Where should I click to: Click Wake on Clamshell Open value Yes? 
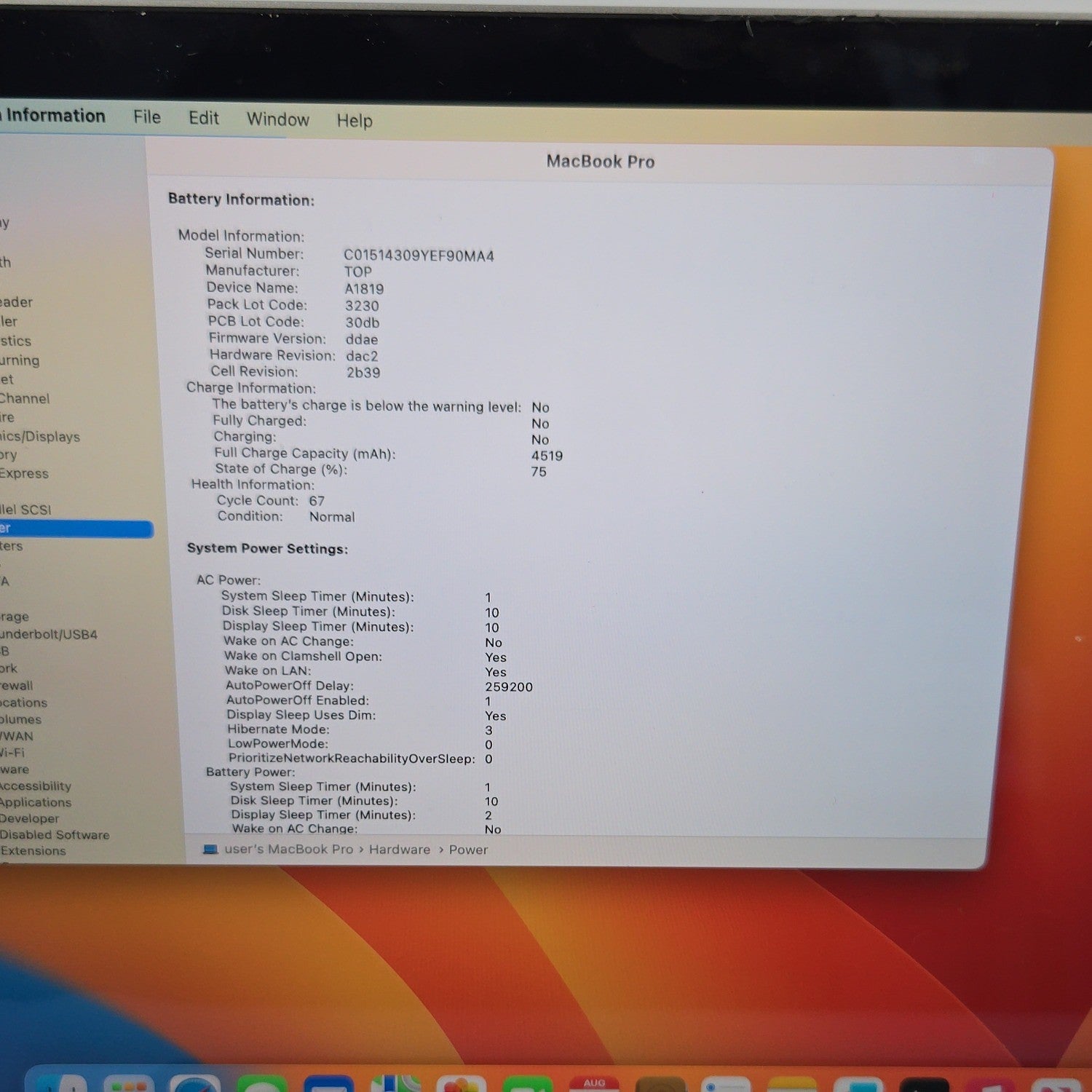point(496,657)
